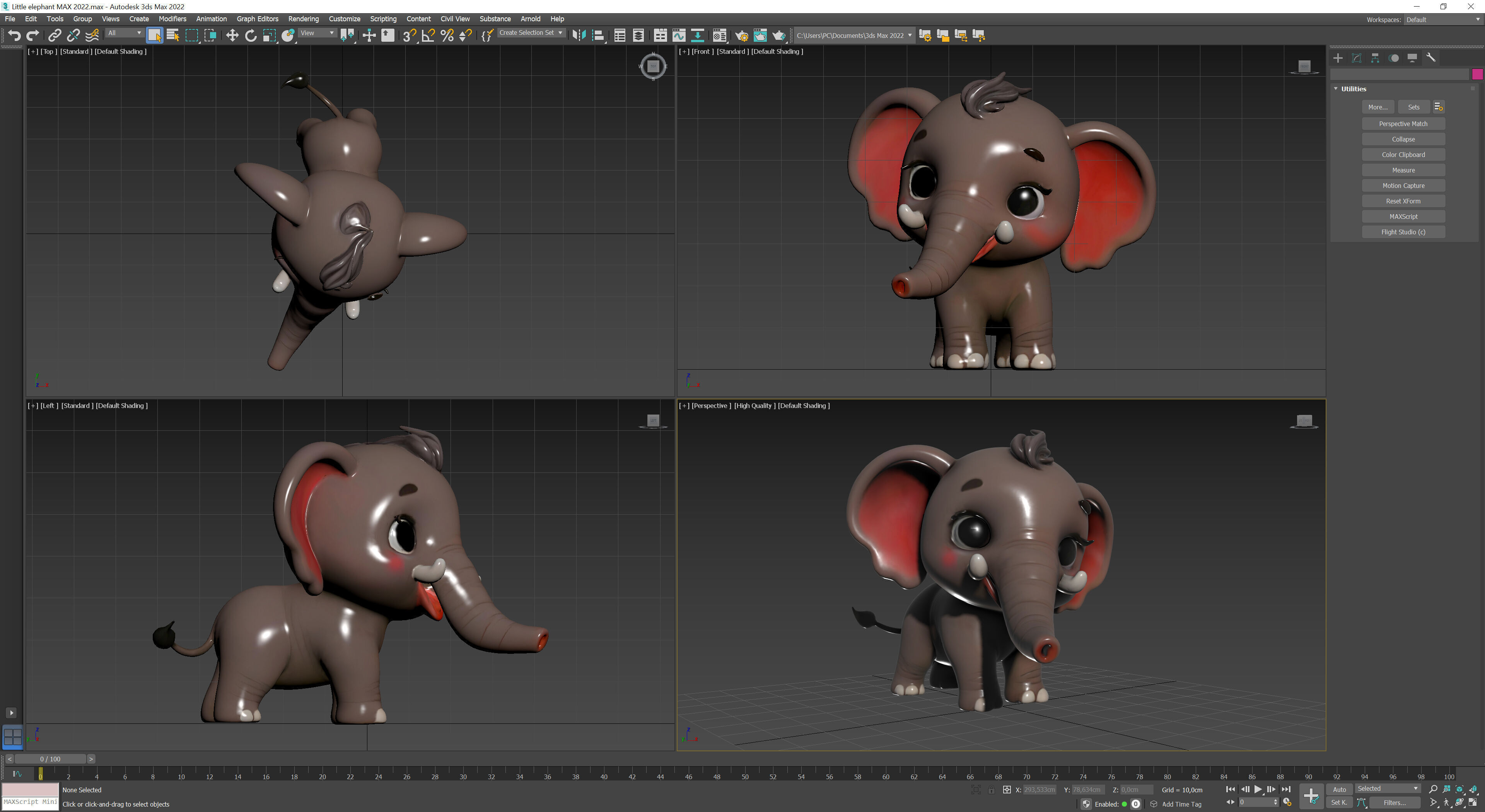Image resolution: width=1485 pixels, height=812 pixels.
Task: Click the Filters... button
Action: click(1395, 802)
